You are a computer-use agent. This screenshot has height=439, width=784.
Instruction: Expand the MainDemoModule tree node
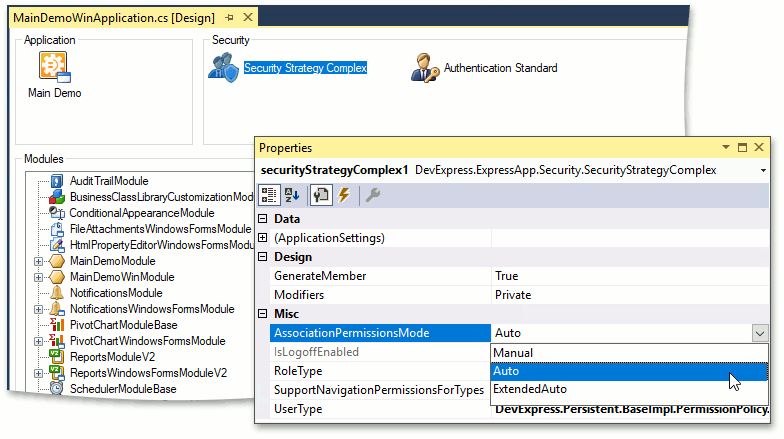38,261
